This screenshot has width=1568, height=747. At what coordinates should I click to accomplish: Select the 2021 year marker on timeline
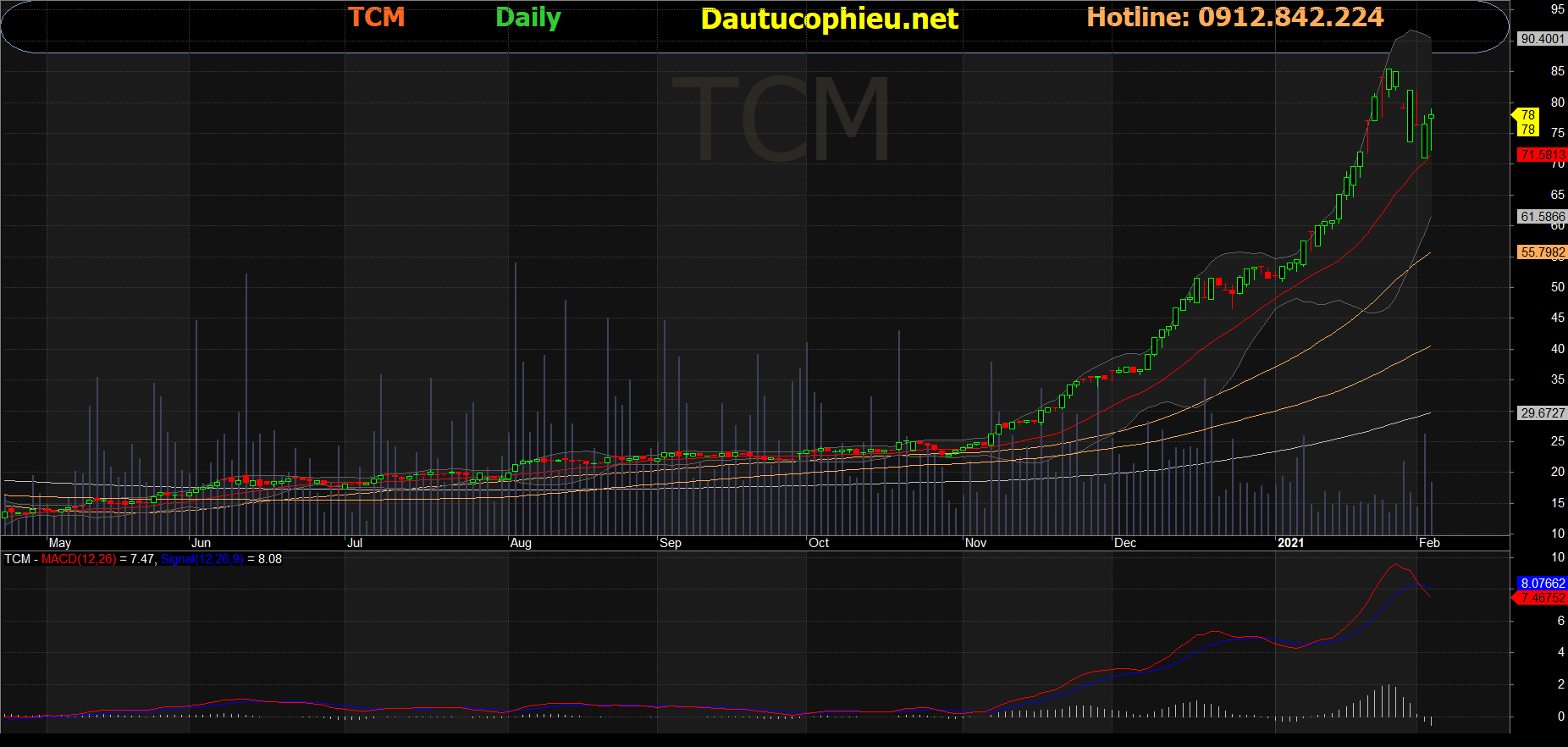(x=1290, y=543)
